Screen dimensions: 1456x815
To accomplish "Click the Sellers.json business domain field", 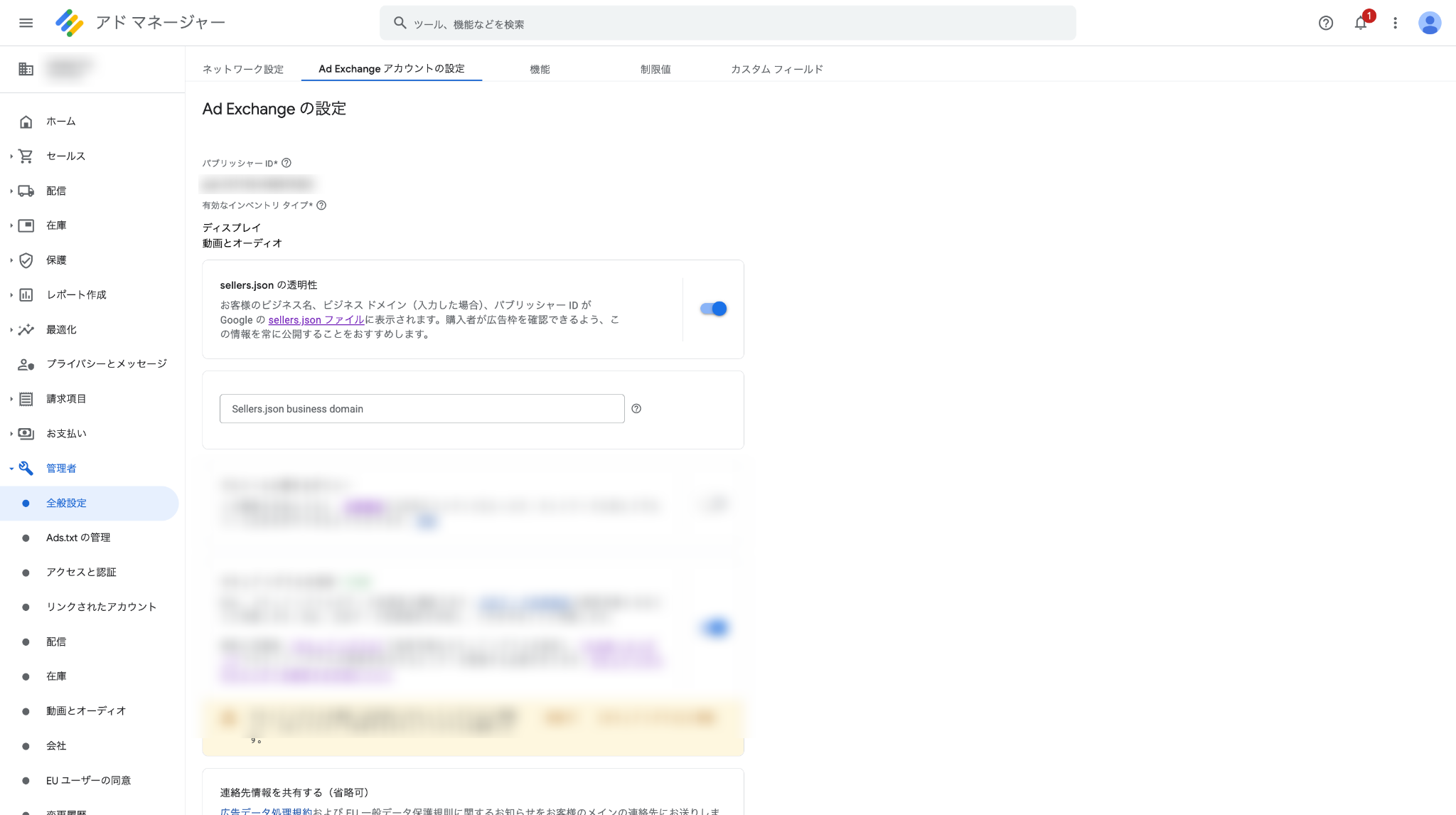I will [x=422, y=409].
